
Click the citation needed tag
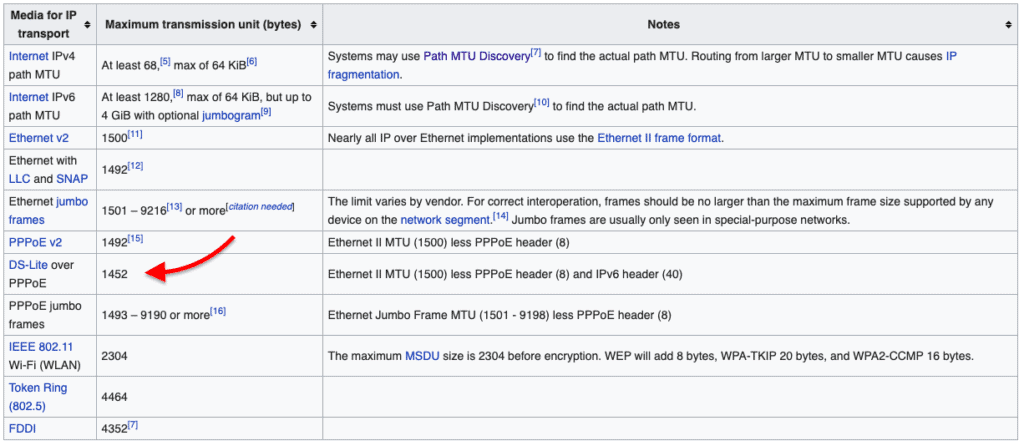tap(259, 206)
